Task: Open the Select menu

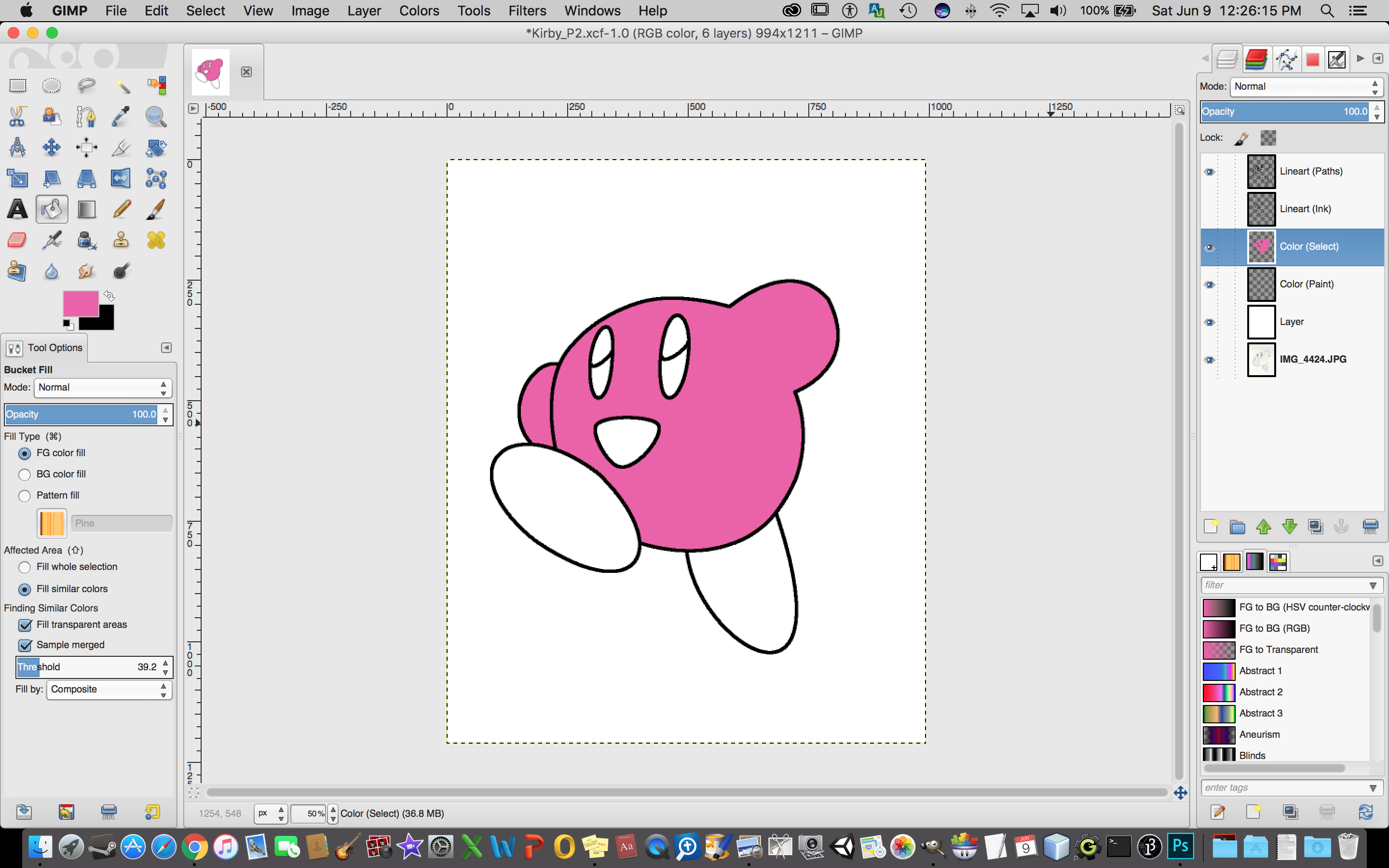Action: coord(205,10)
